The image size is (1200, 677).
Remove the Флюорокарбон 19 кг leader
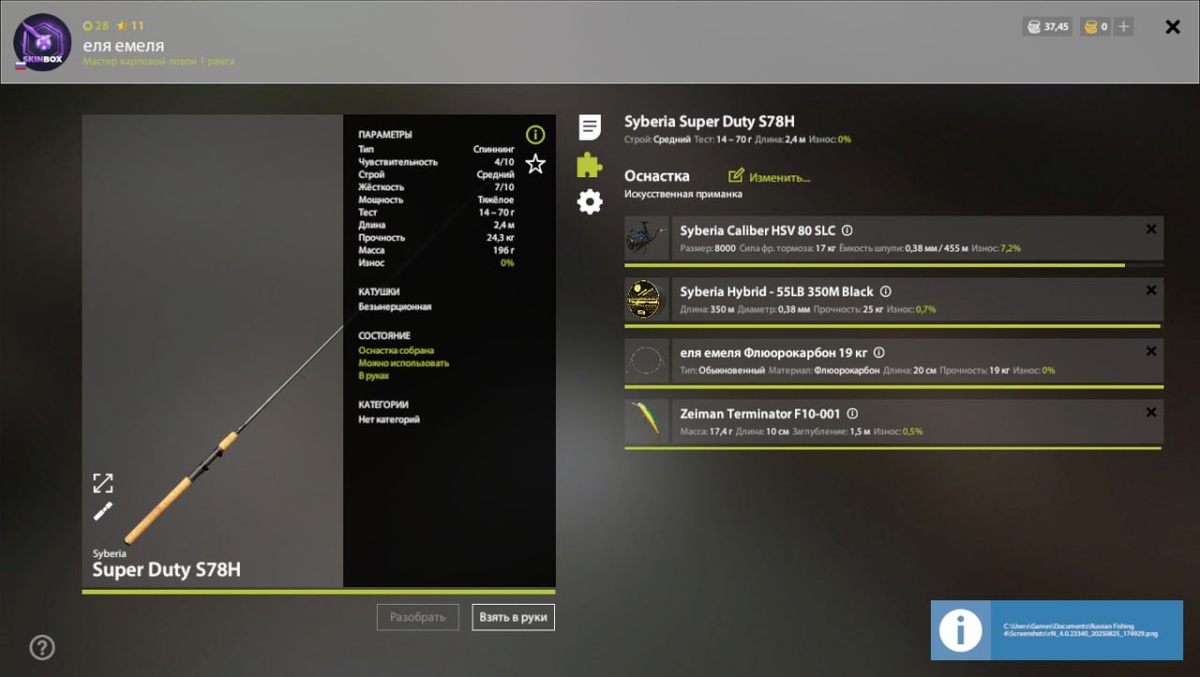(x=1151, y=351)
